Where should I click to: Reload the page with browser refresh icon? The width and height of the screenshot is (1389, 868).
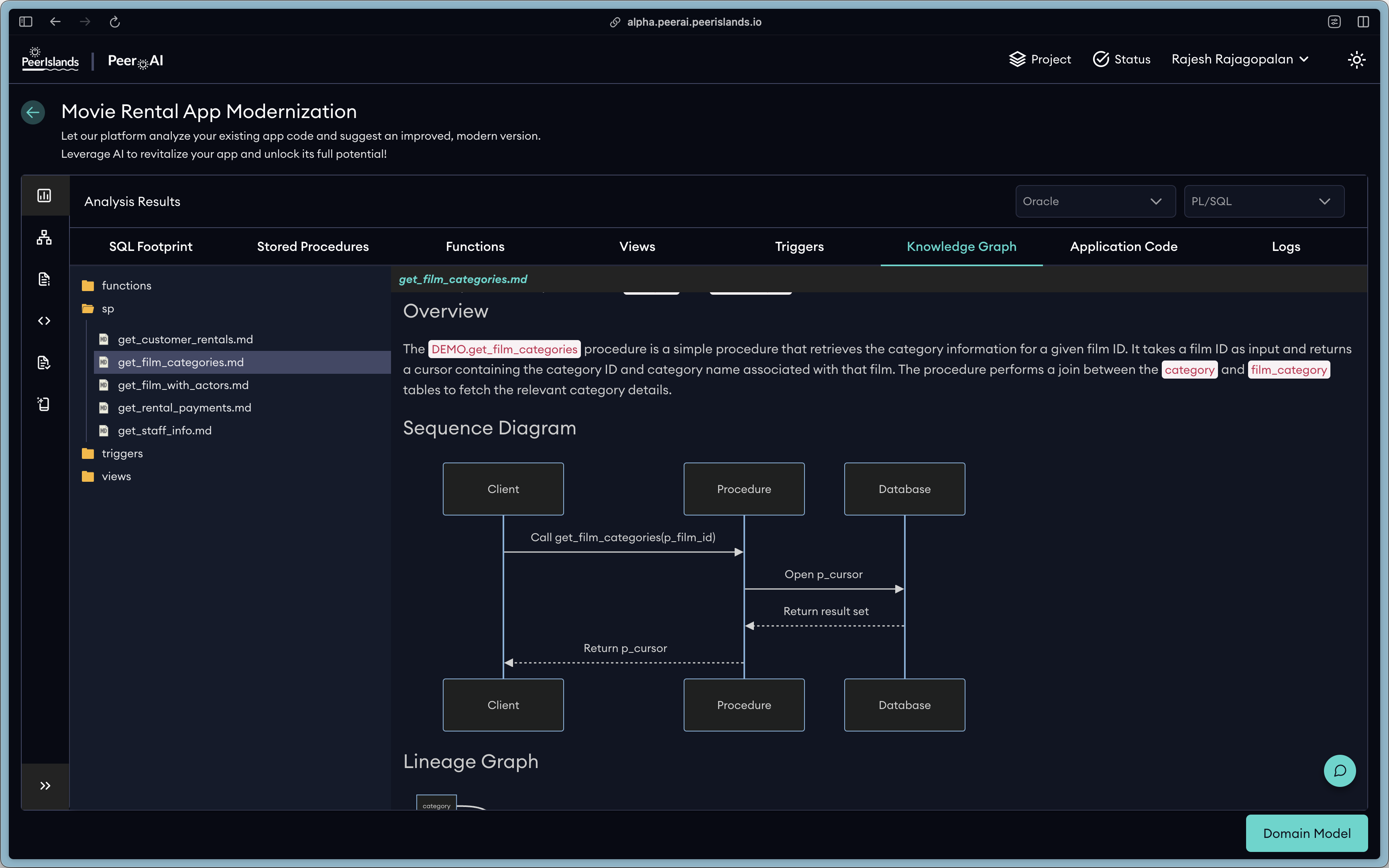click(115, 22)
